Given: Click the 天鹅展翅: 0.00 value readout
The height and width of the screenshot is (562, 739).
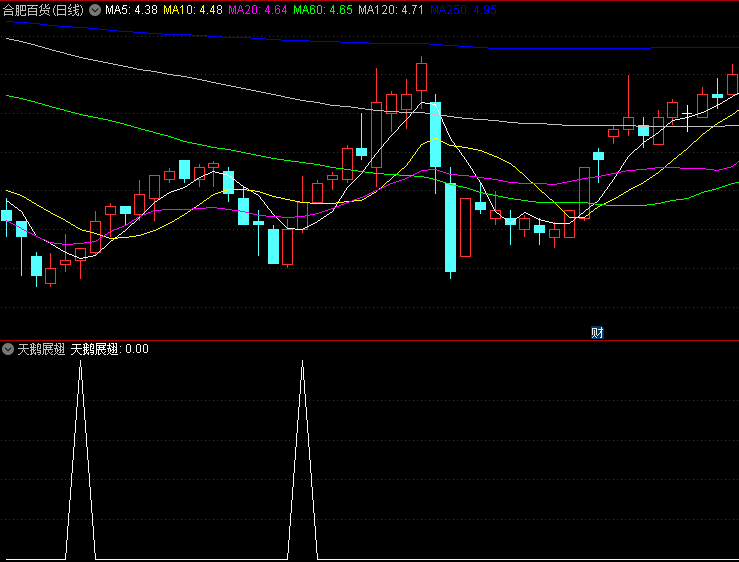Looking at the screenshot, I should [109, 349].
